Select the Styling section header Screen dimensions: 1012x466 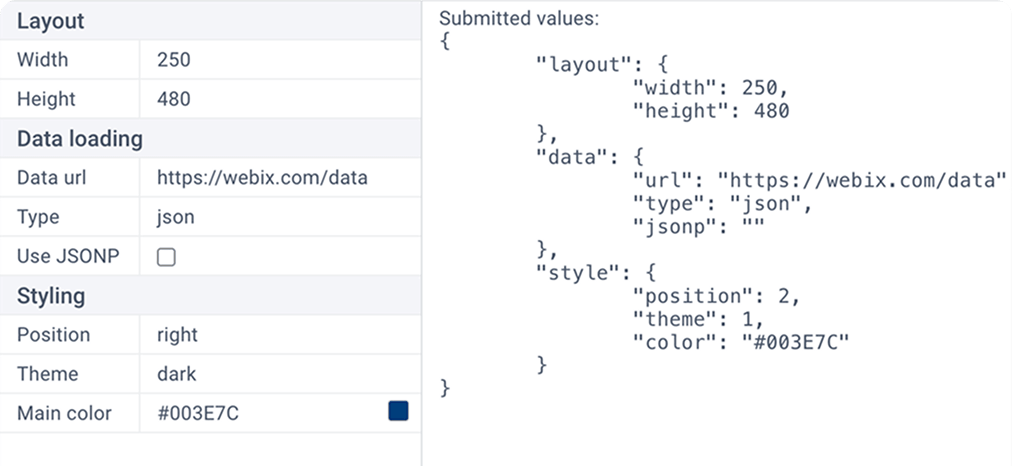coord(51,296)
